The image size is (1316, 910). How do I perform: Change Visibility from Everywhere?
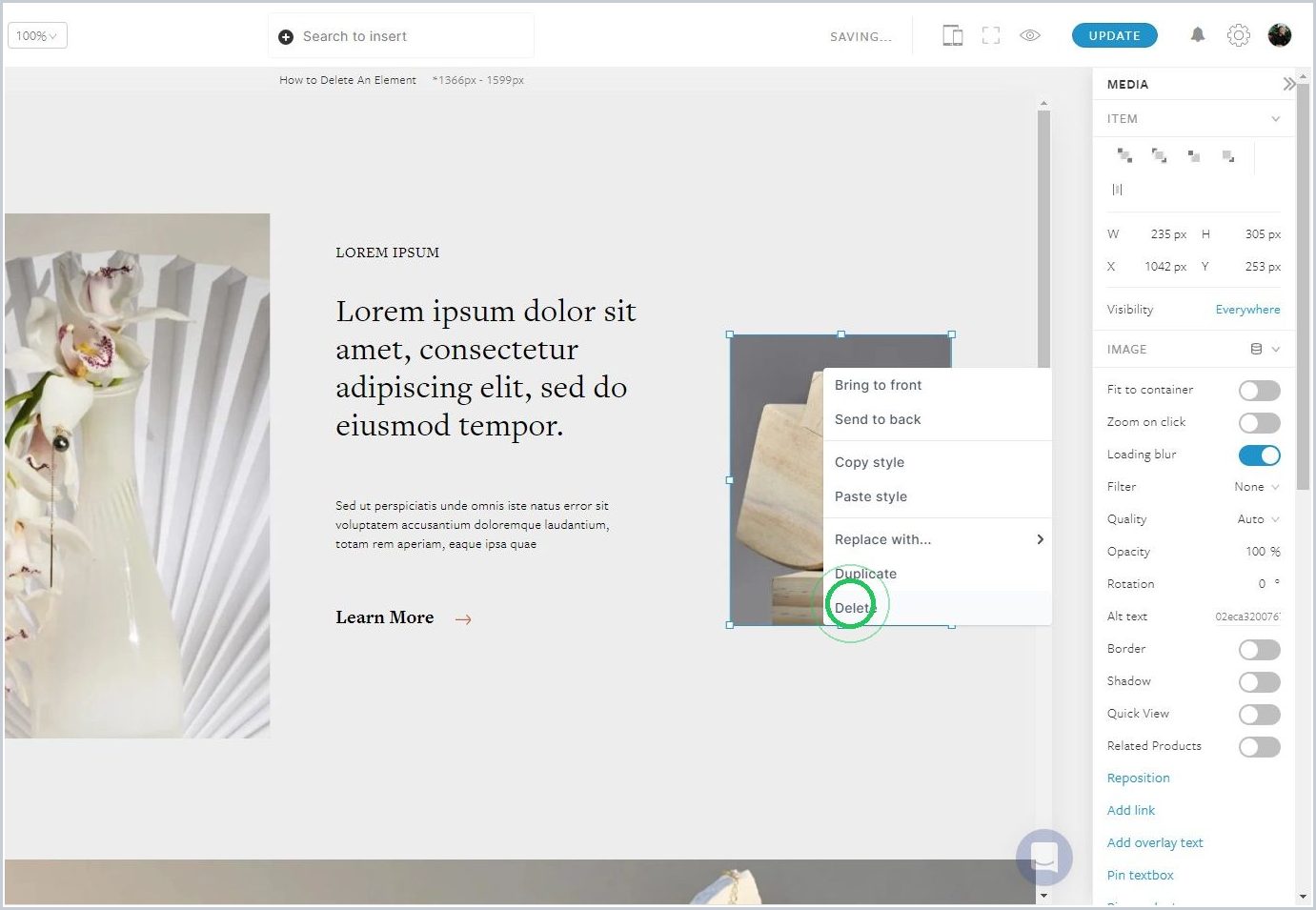point(1247,310)
